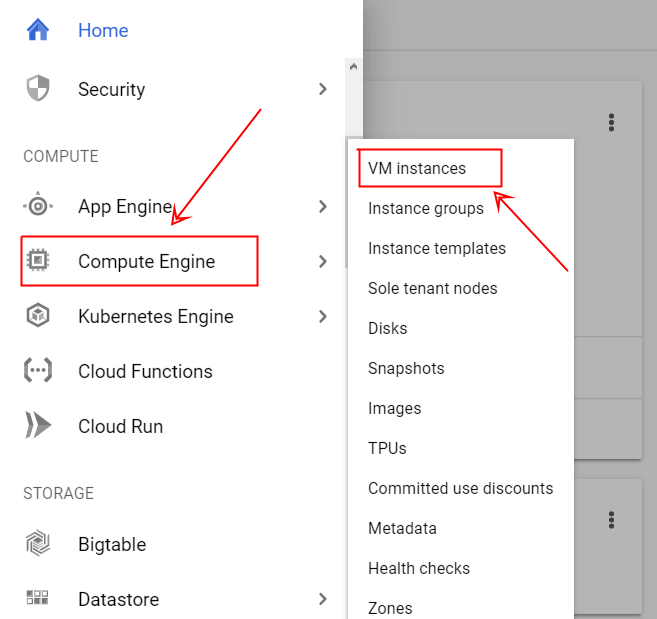This screenshot has height=619, width=657.
Task: Expand the Datastore submenu chevron
Action: click(x=322, y=599)
